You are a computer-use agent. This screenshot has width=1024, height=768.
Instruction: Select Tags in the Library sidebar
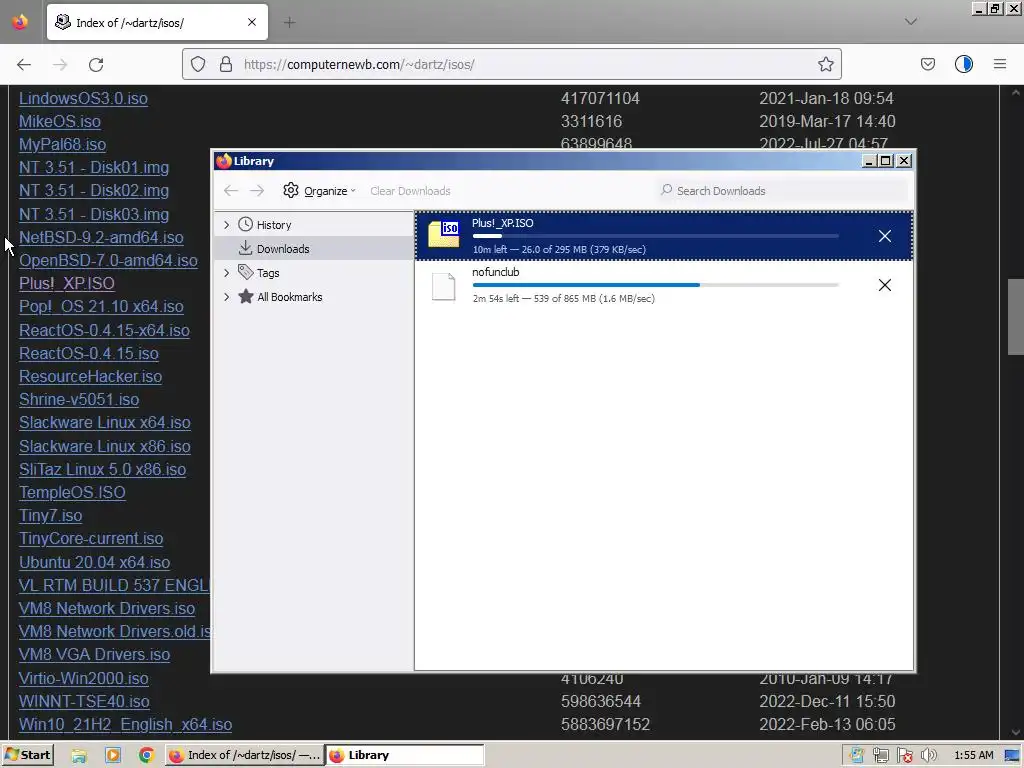pyautogui.click(x=313, y=273)
